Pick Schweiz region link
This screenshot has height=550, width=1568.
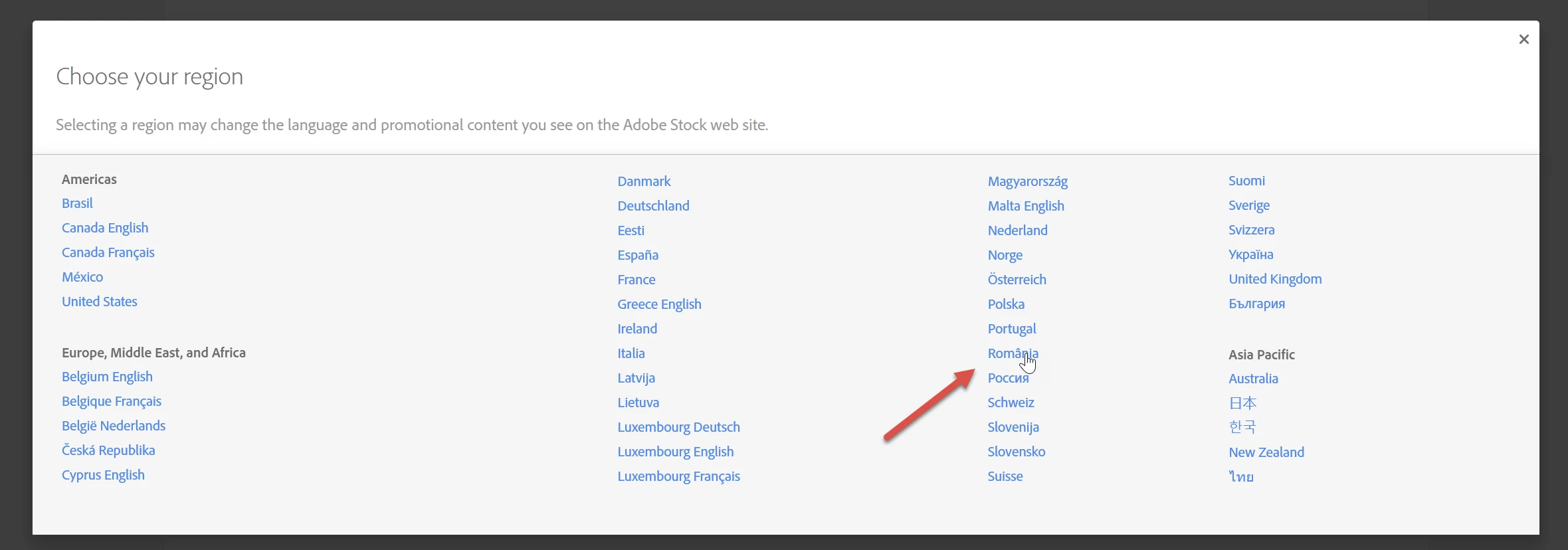1011,403
